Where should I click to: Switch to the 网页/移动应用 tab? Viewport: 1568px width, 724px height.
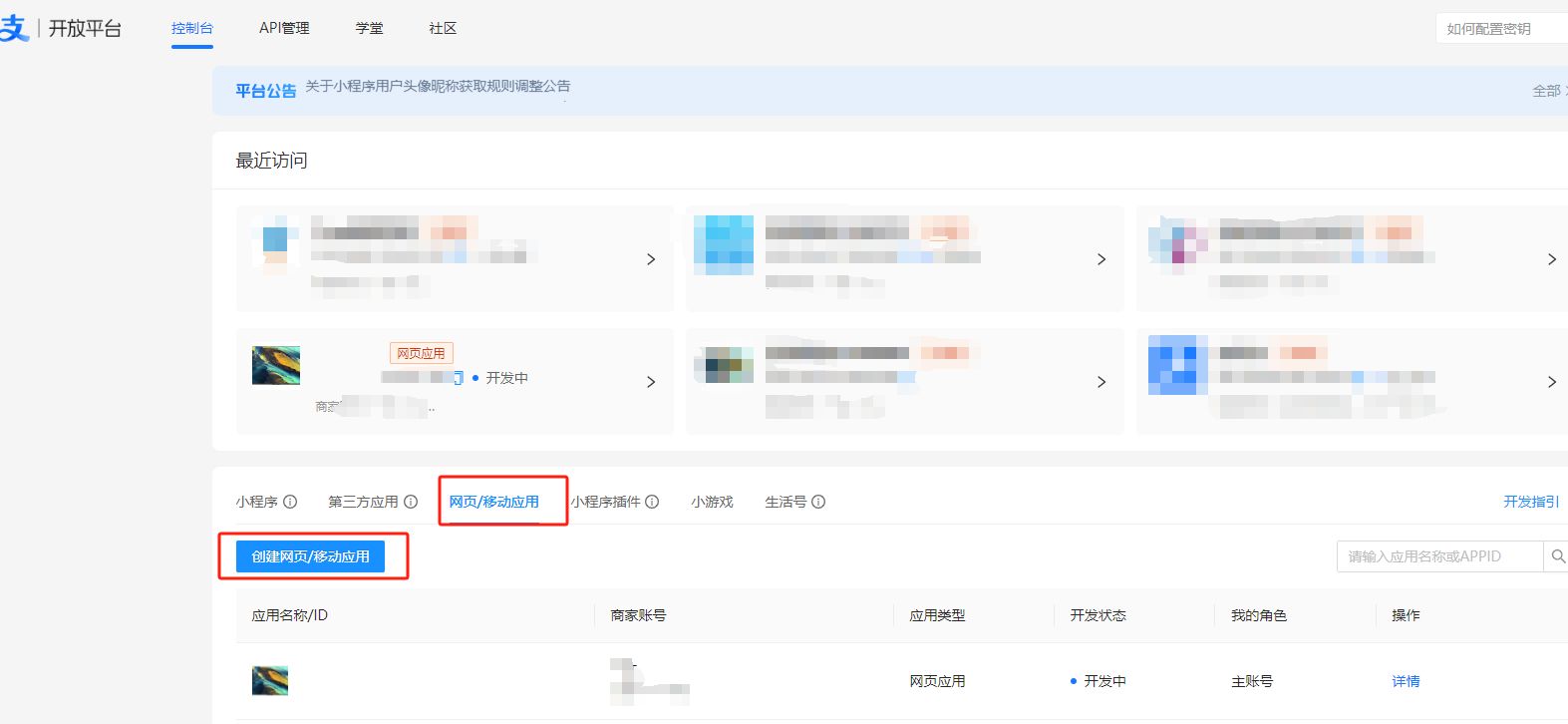[x=493, y=502]
